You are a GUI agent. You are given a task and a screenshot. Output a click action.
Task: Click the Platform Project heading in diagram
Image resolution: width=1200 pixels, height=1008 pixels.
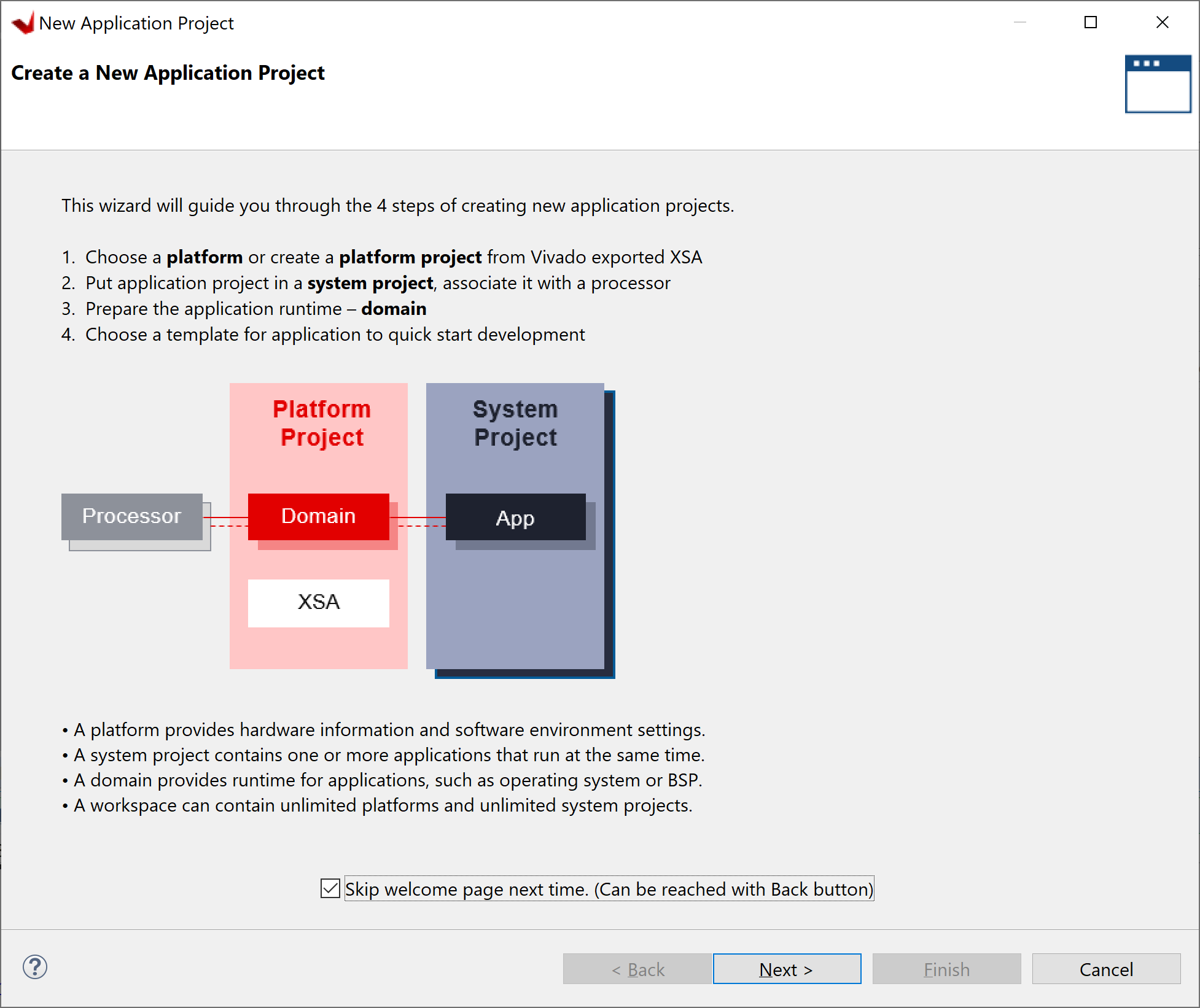coord(321,423)
